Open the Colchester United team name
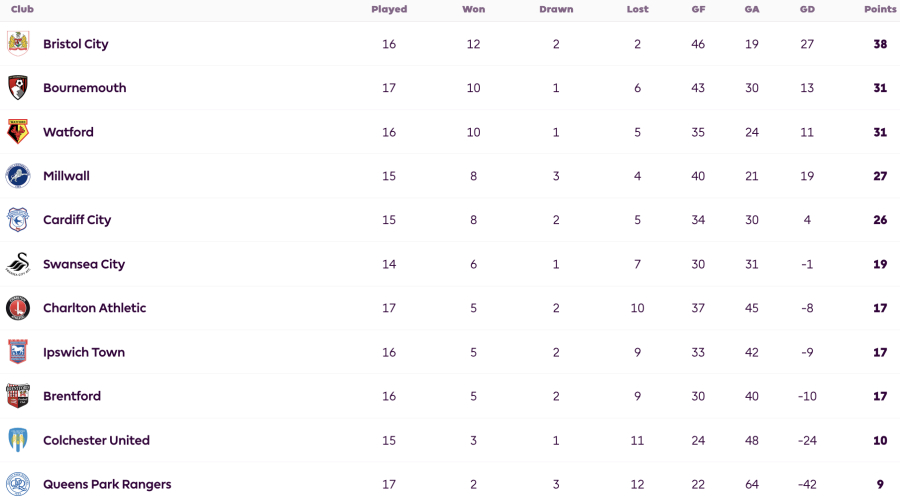Image resolution: width=900 pixels, height=500 pixels. (x=96, y=440)
